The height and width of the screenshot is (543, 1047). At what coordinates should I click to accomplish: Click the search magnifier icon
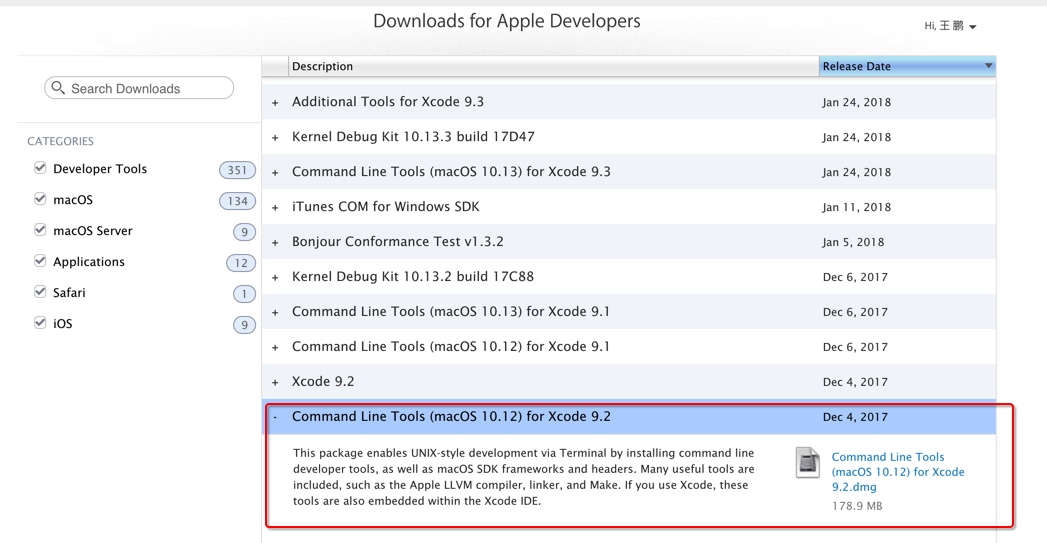click(58, 87)
